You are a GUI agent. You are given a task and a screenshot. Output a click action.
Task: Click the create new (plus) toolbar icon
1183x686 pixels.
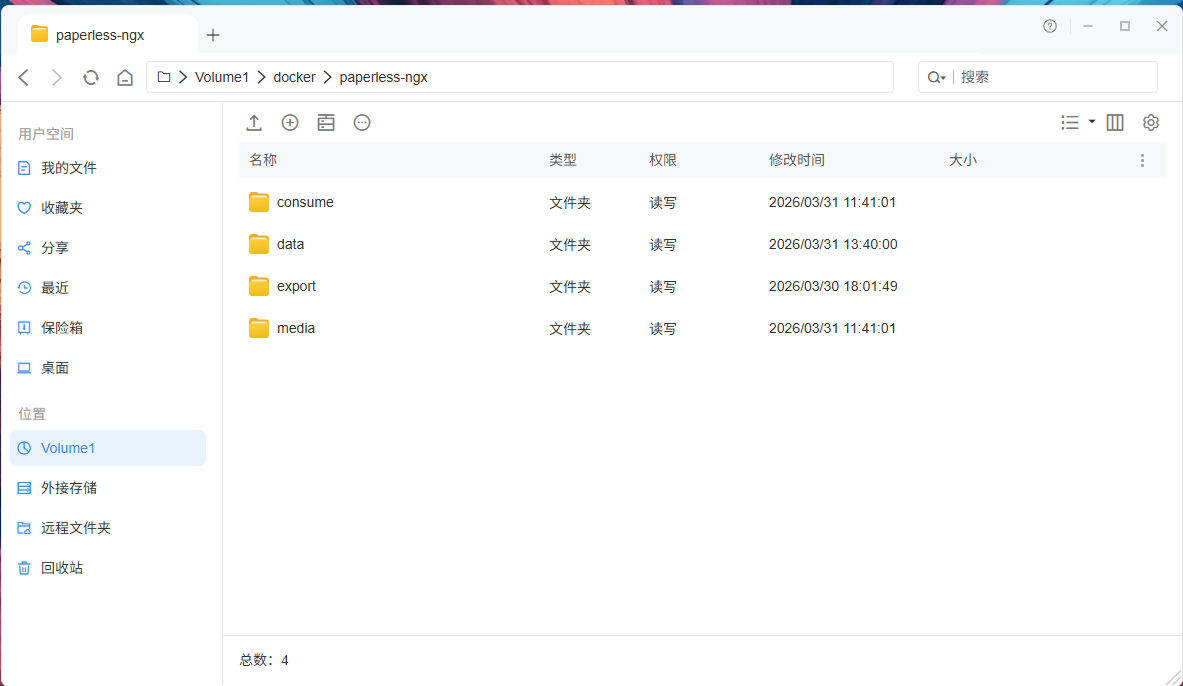pos(290,122)
